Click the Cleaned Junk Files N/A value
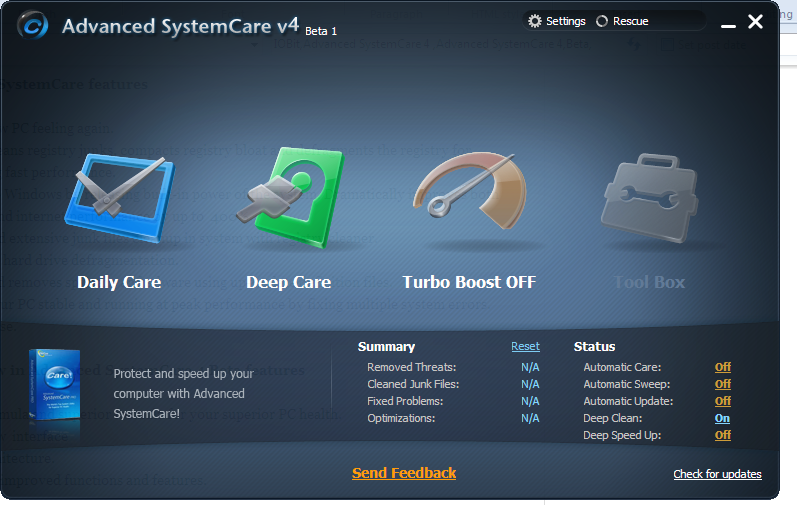 [x=530, y=384]
